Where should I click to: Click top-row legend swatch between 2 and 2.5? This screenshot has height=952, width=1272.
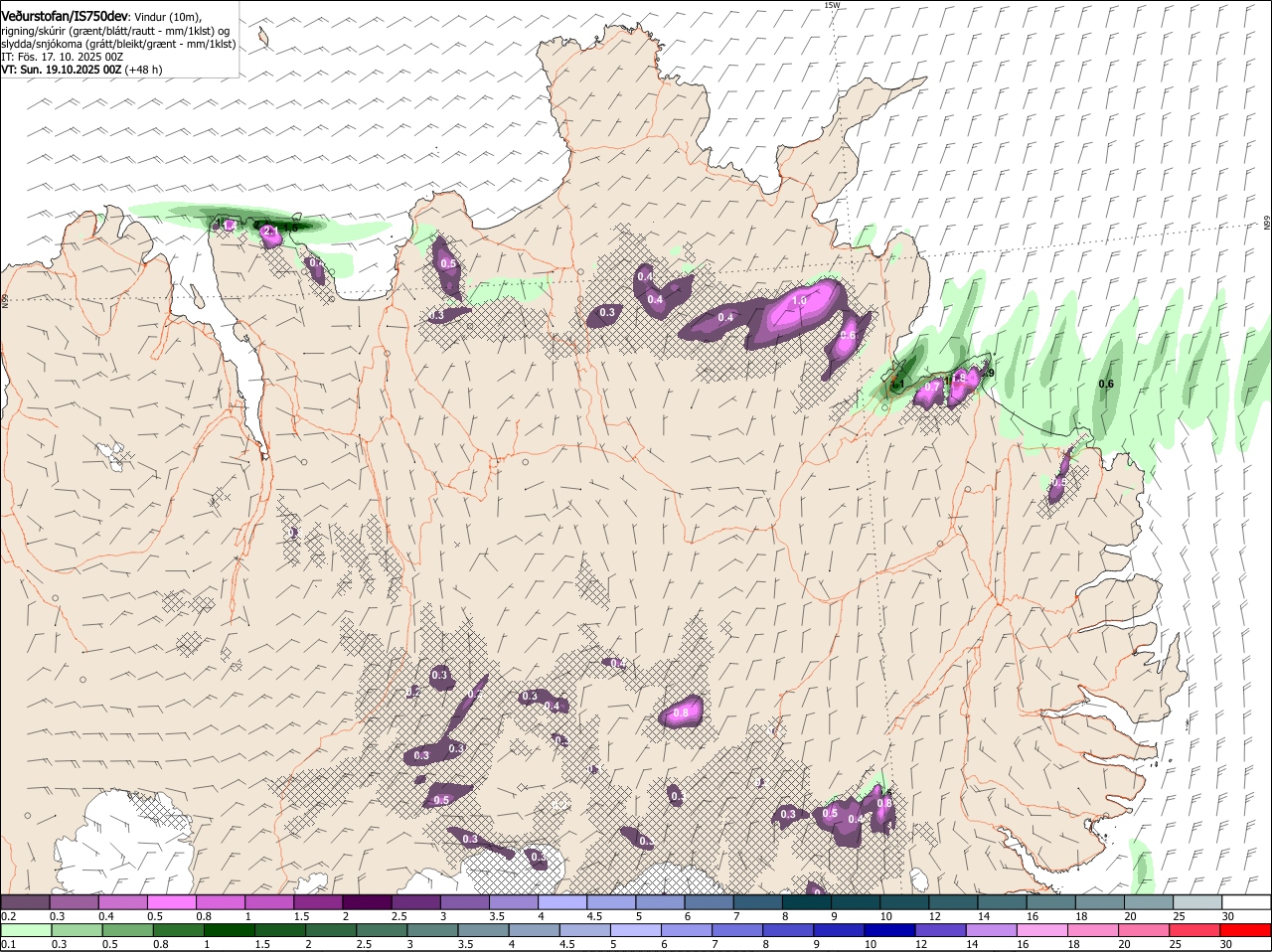pyautogui.click(x=366, y=901)
